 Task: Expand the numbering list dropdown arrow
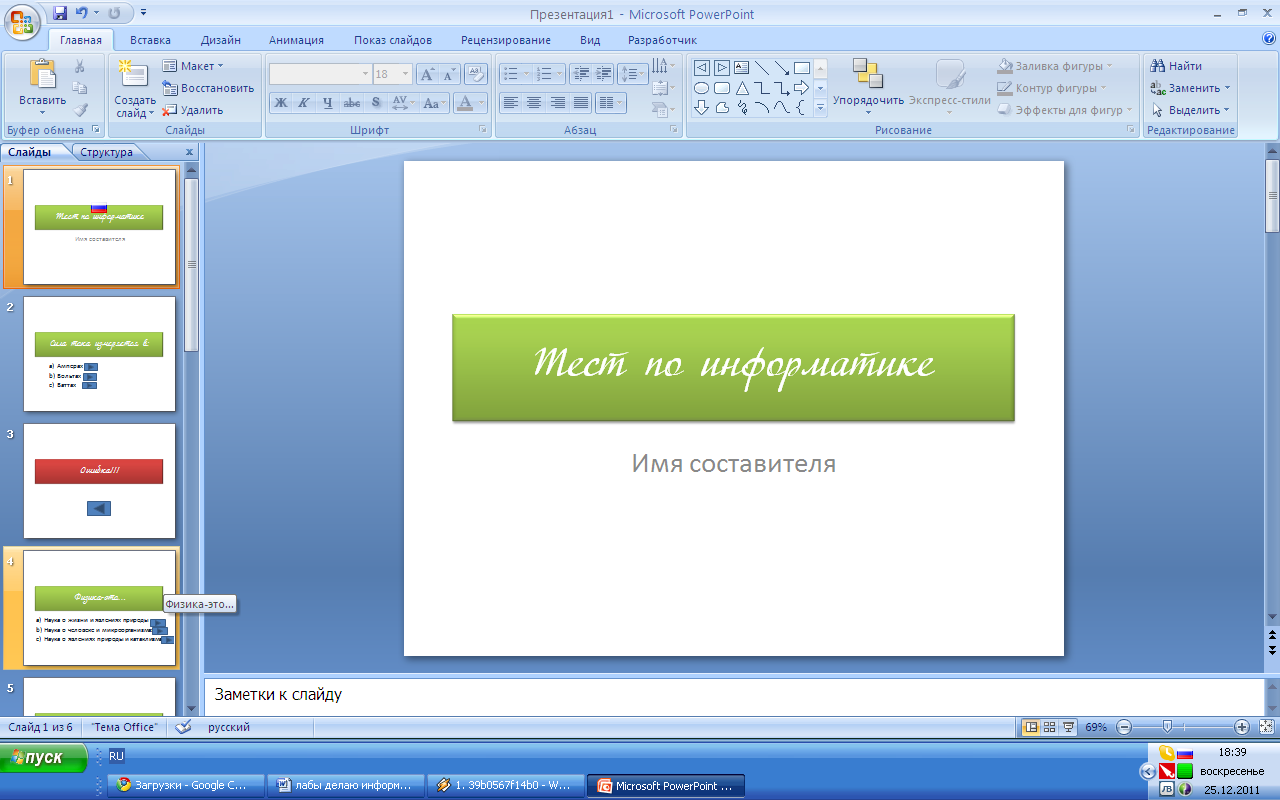pos(559,74)
